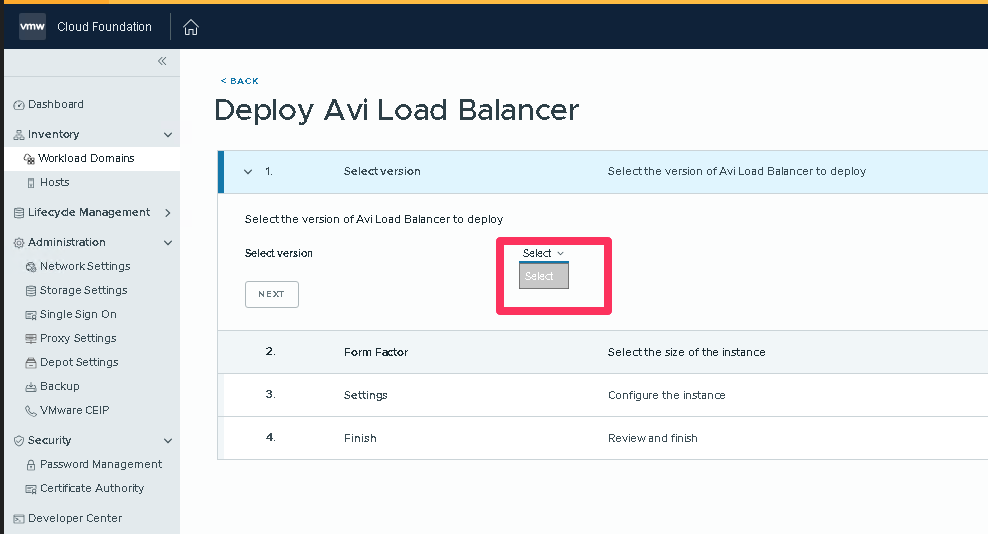
Task: Go back using the BACK link
Action: 239,81
